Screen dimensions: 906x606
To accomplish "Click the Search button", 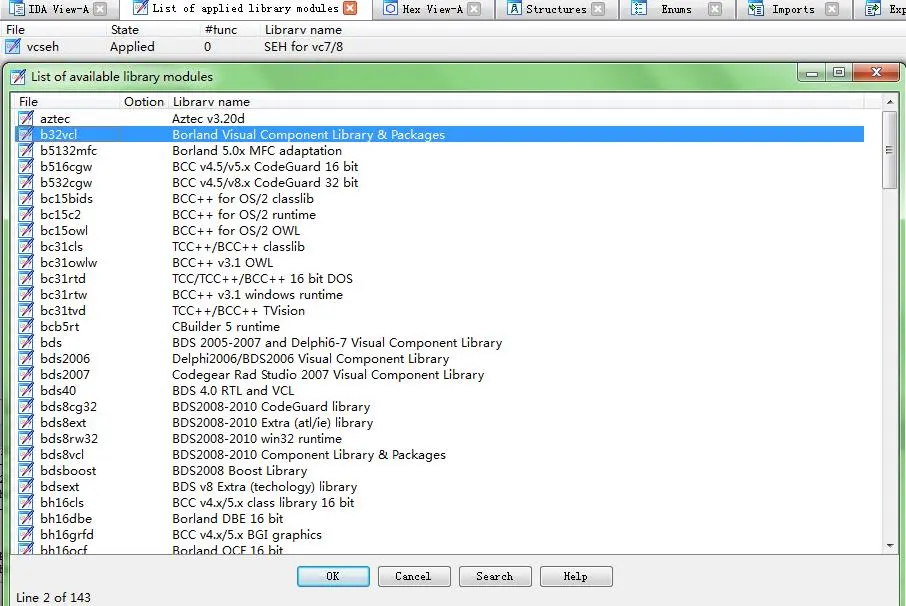I will click(x=495, y=576).
